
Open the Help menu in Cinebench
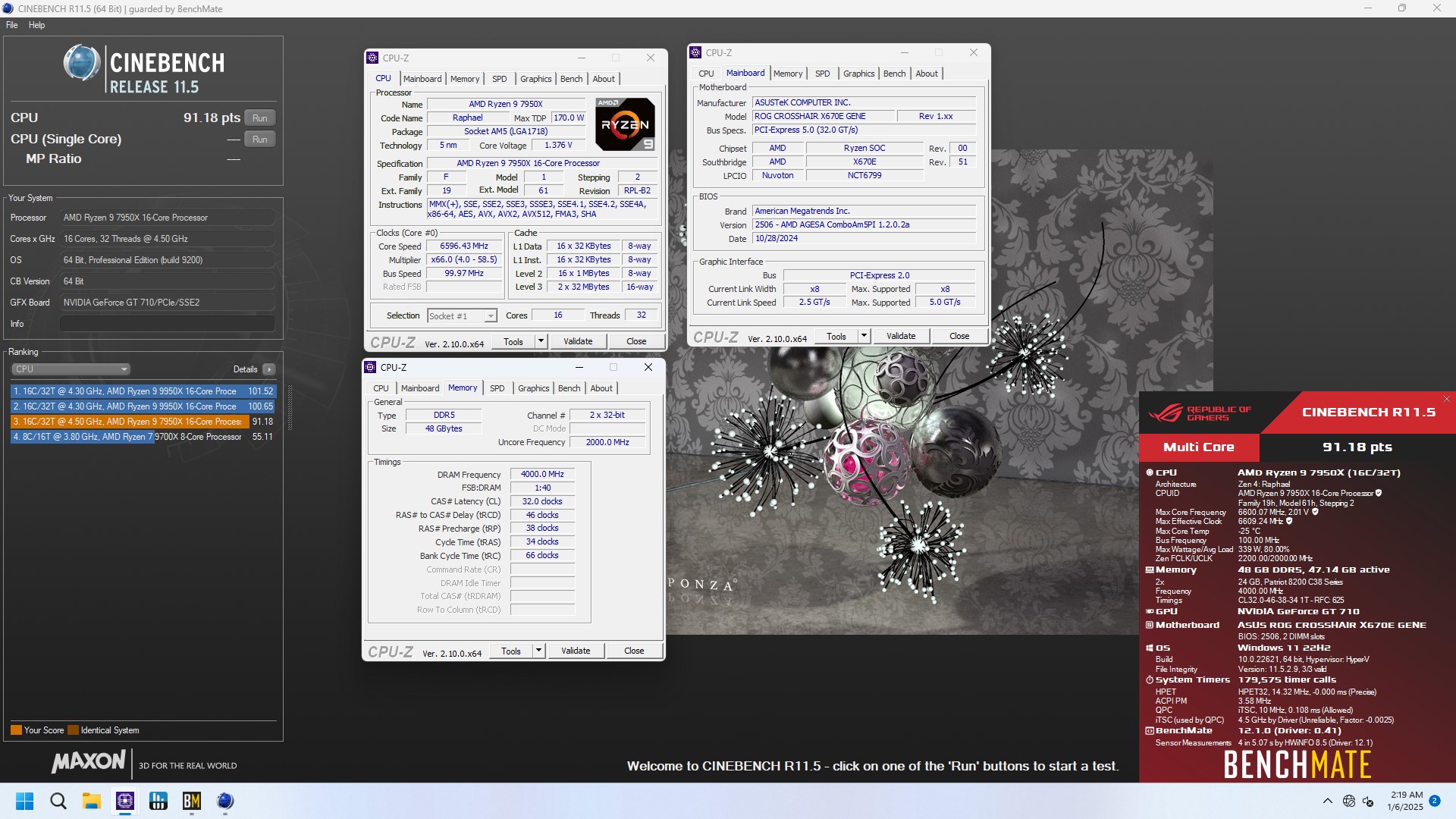pos(37,25)
